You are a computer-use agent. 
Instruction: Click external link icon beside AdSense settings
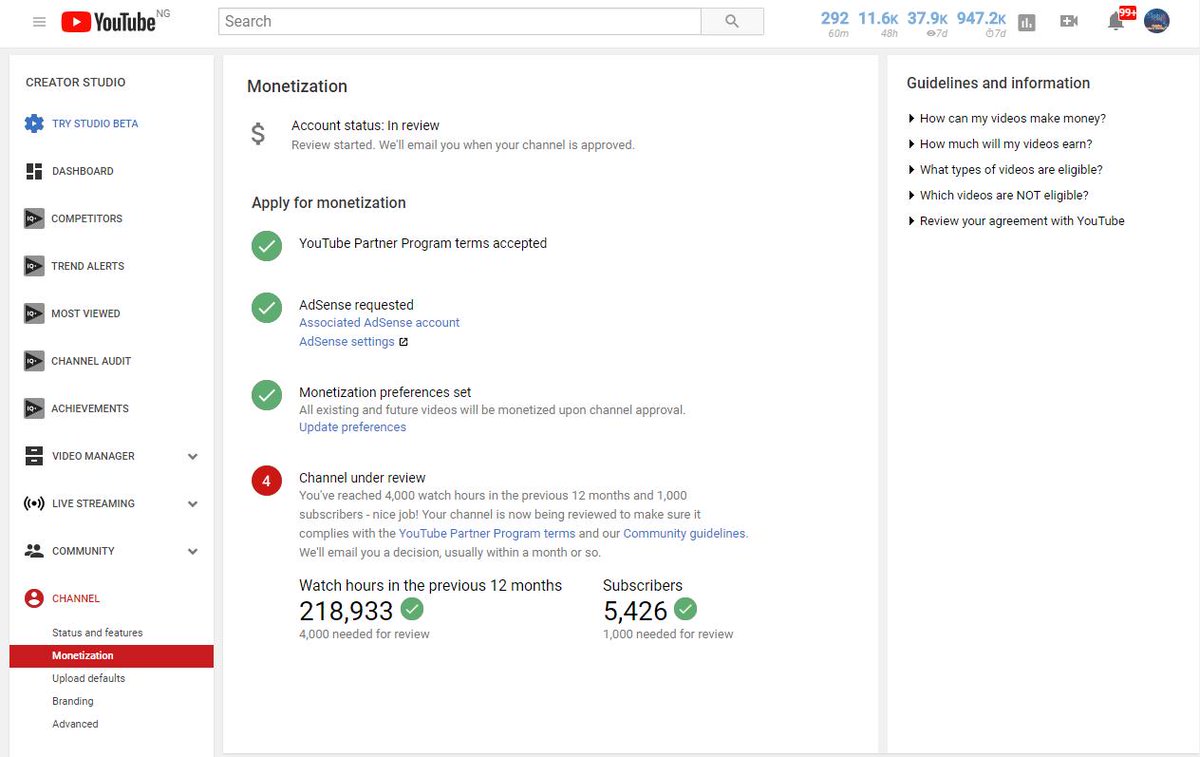403,342
